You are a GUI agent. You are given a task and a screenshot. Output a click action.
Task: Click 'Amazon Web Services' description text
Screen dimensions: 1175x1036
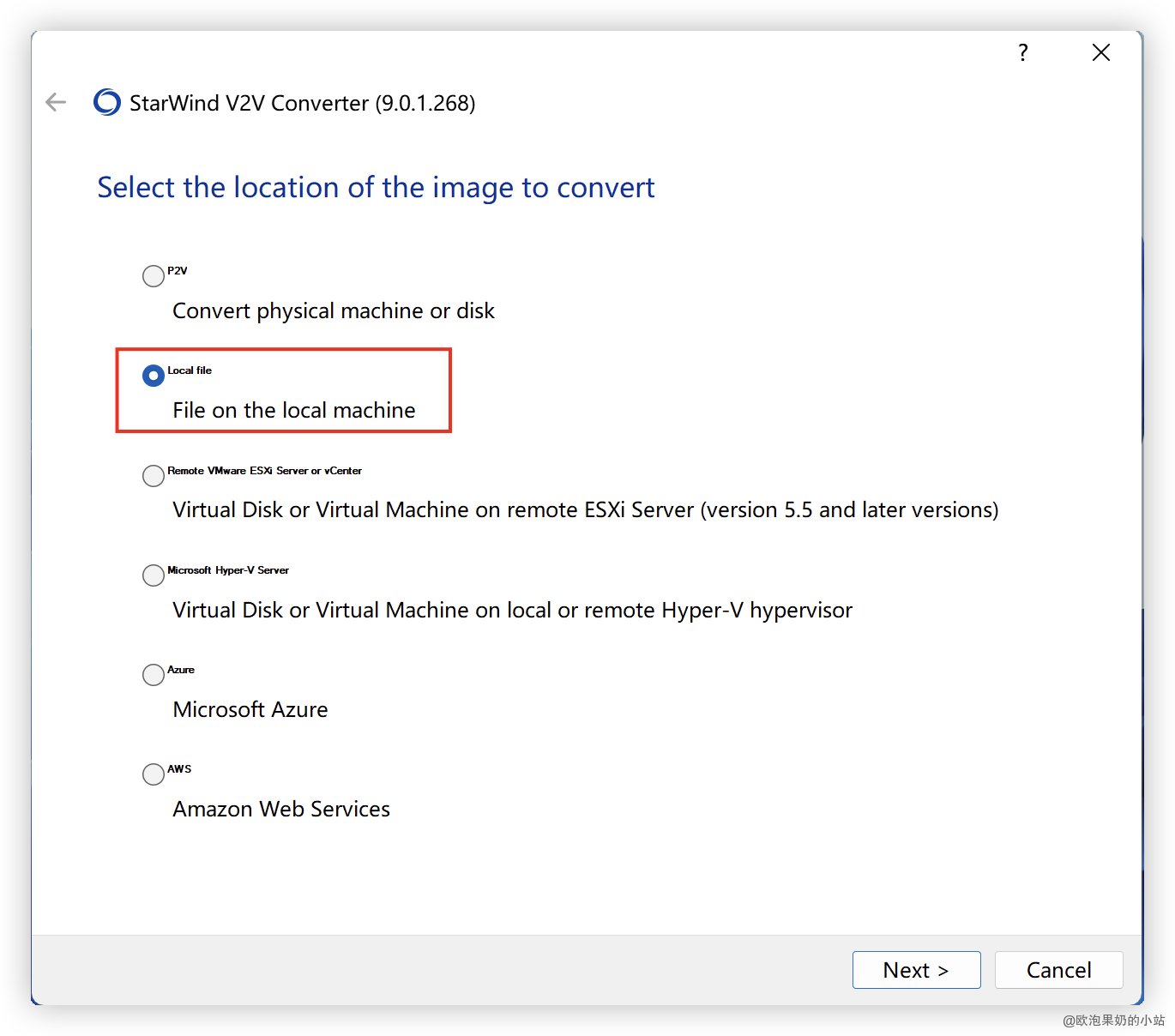click(281, 810)
